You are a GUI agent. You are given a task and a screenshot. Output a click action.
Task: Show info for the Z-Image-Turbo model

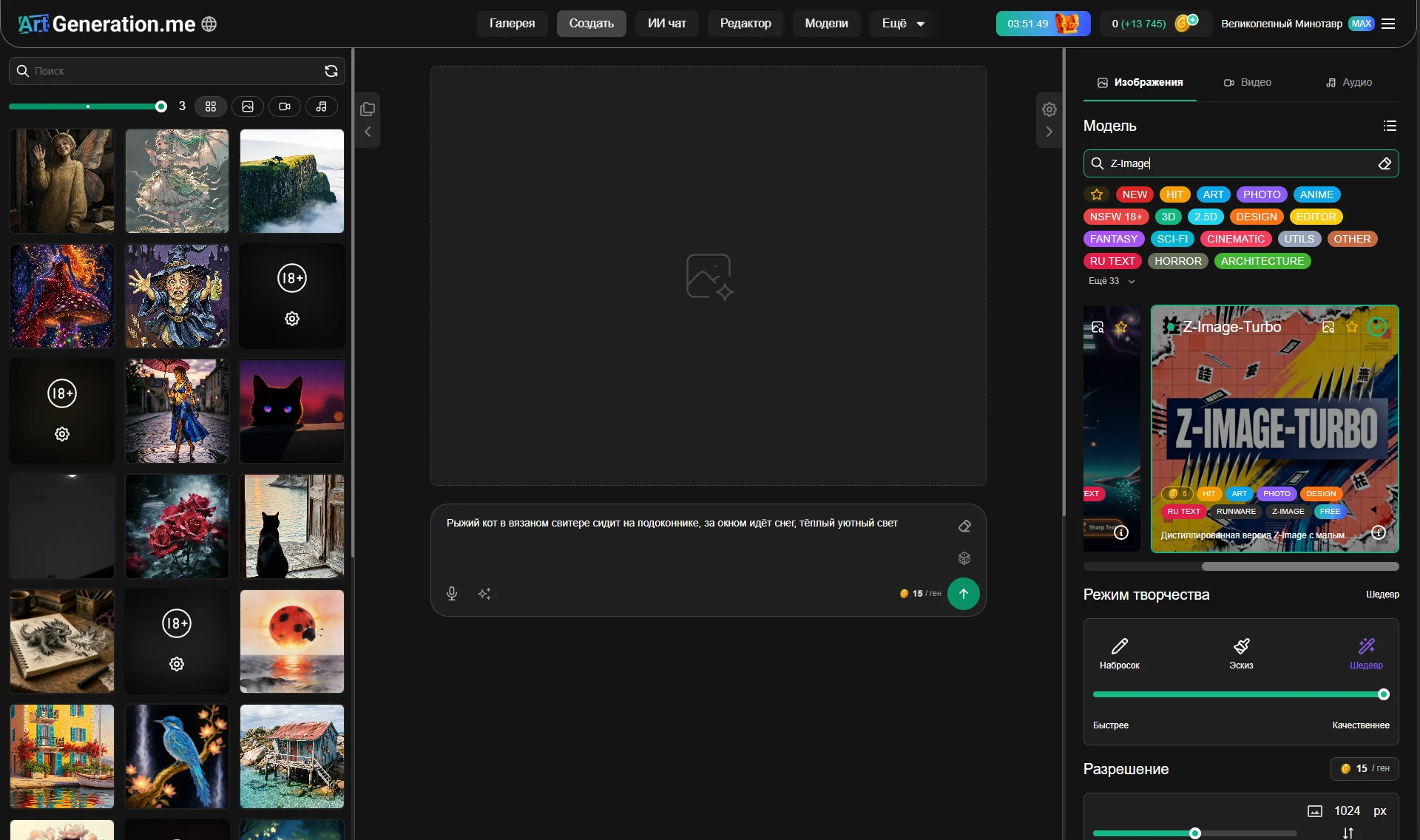1379,532
